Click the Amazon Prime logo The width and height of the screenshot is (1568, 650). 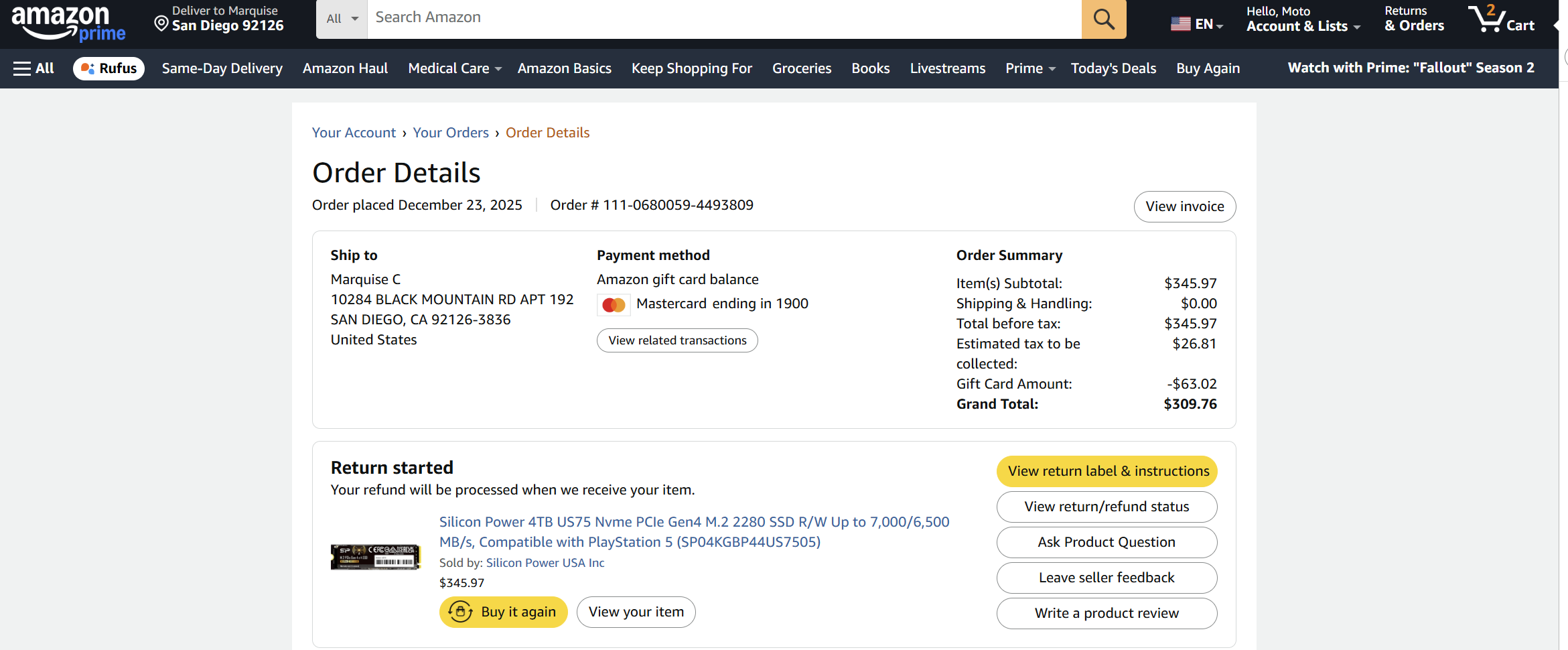click(68, 22)
